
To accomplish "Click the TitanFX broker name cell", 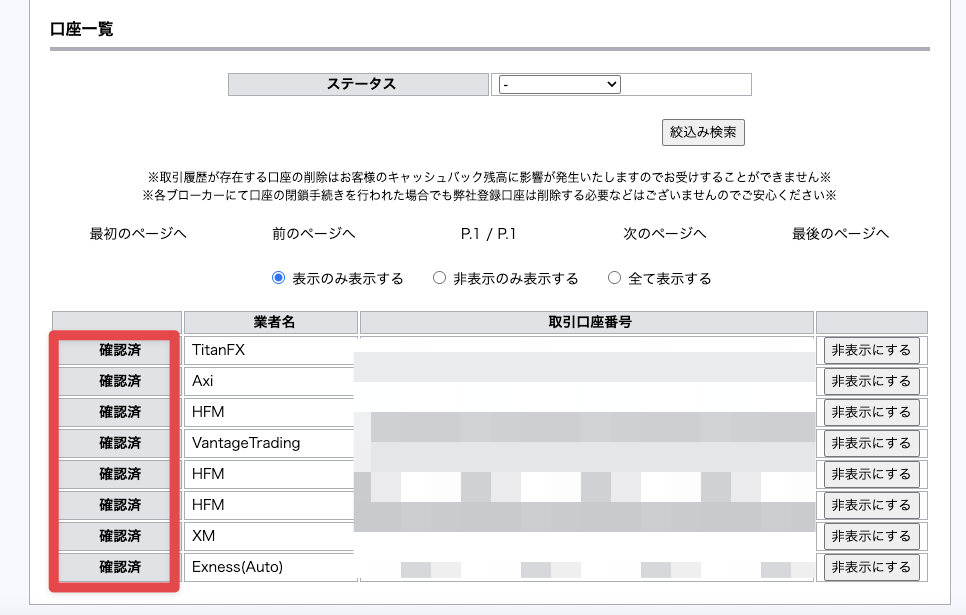I will (270, 350).
